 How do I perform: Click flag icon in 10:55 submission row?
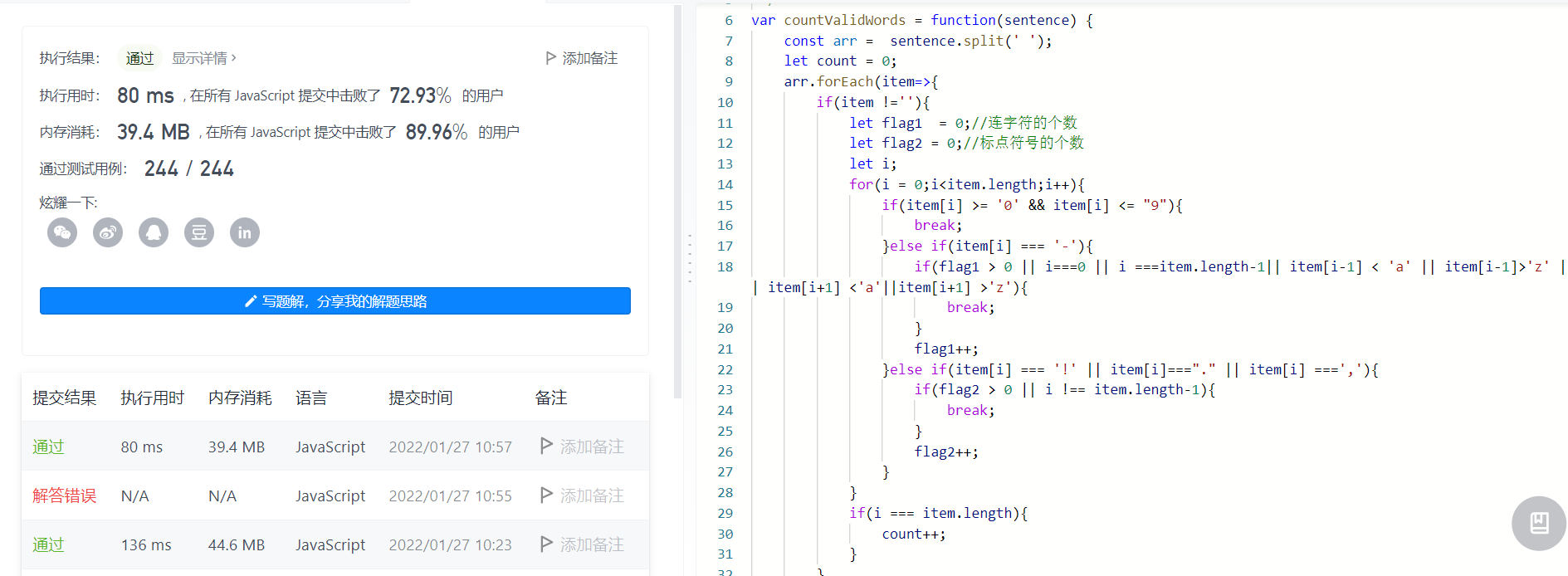pos(546,495)
